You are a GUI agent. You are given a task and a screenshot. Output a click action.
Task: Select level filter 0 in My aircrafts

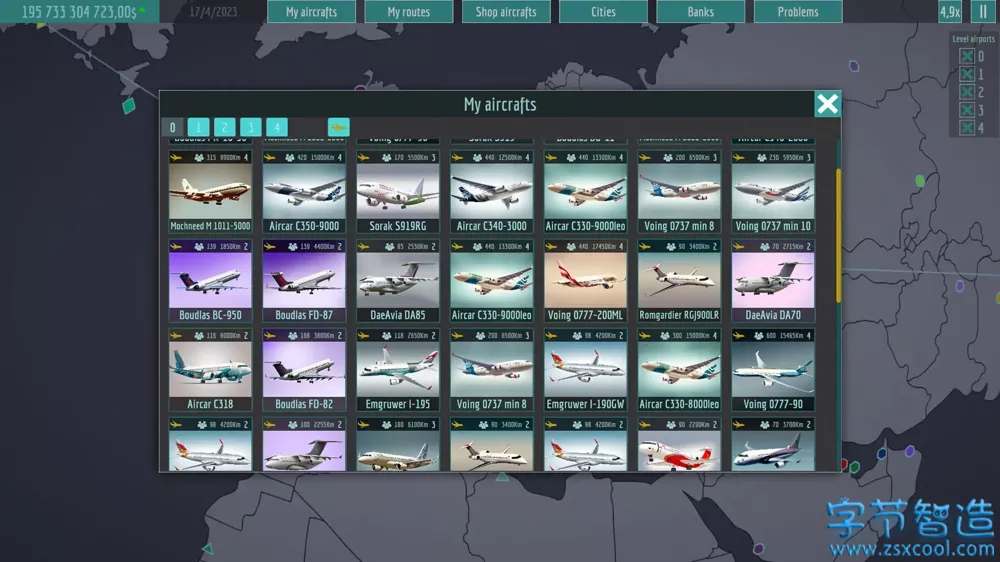pos(172,128)
